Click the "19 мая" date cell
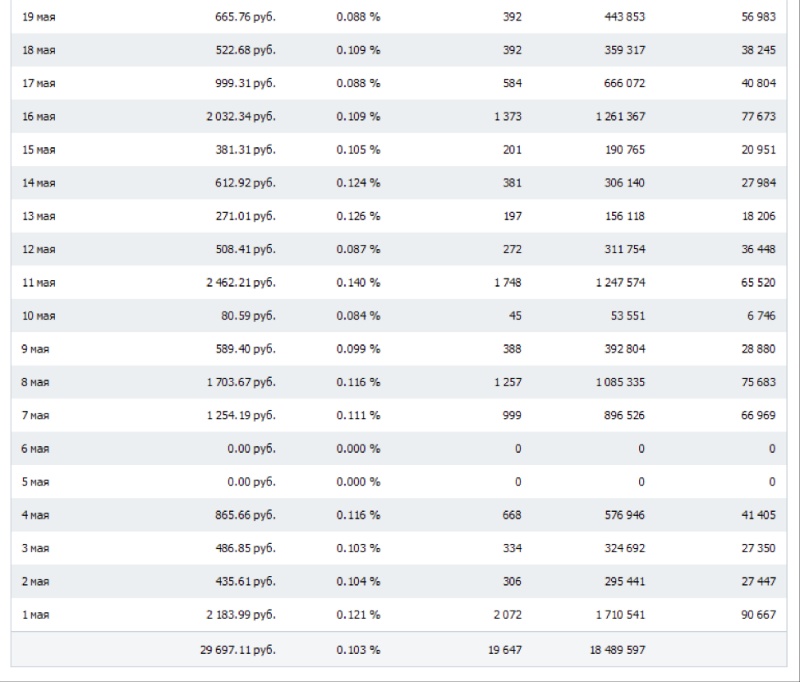The height and width of the screenshot is (682, 800). point(39,17)
